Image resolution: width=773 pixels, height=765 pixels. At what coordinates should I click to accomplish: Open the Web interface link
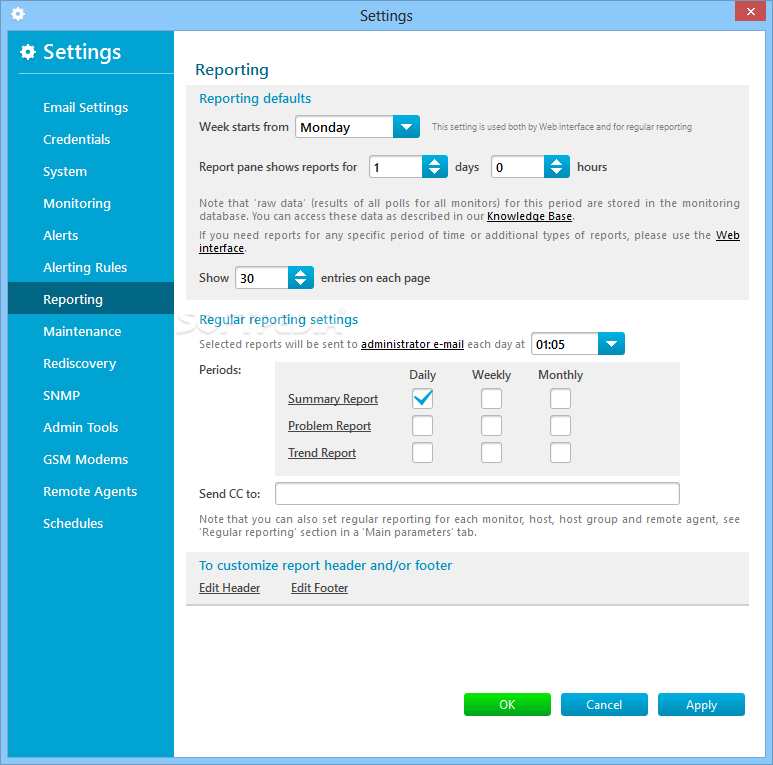click(x=728, y=235)
